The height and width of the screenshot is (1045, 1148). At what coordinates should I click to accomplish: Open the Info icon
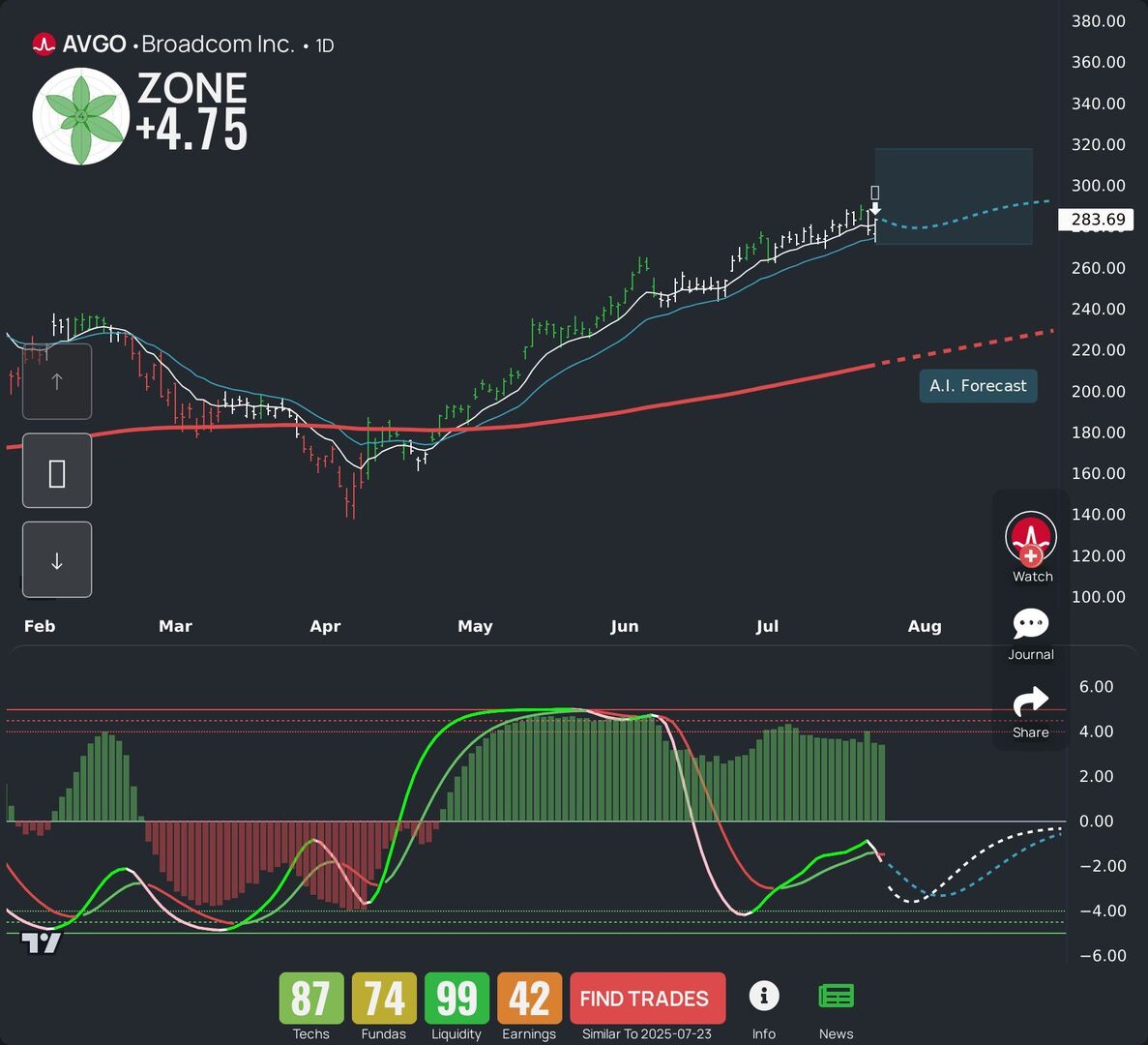coord(764,996)
